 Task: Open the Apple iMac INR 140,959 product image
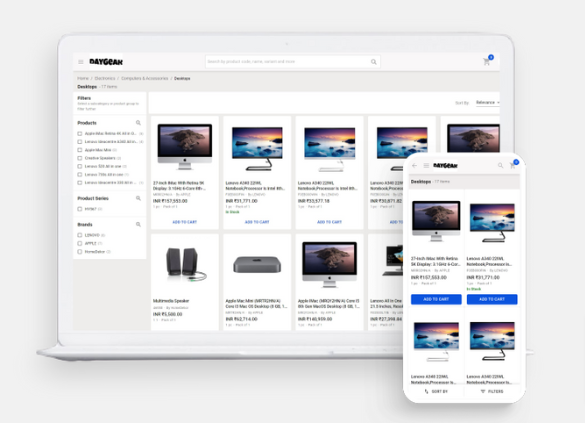pyautogui.click(x=329, y=264)
